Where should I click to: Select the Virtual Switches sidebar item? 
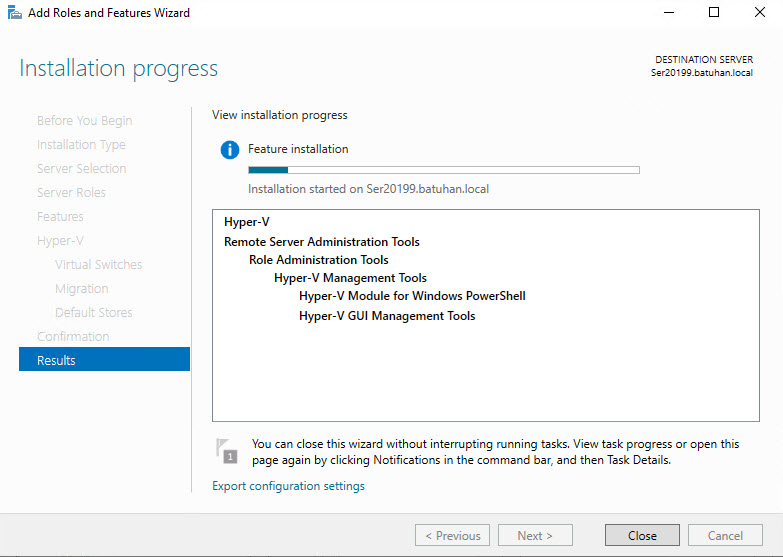[98, 264]
